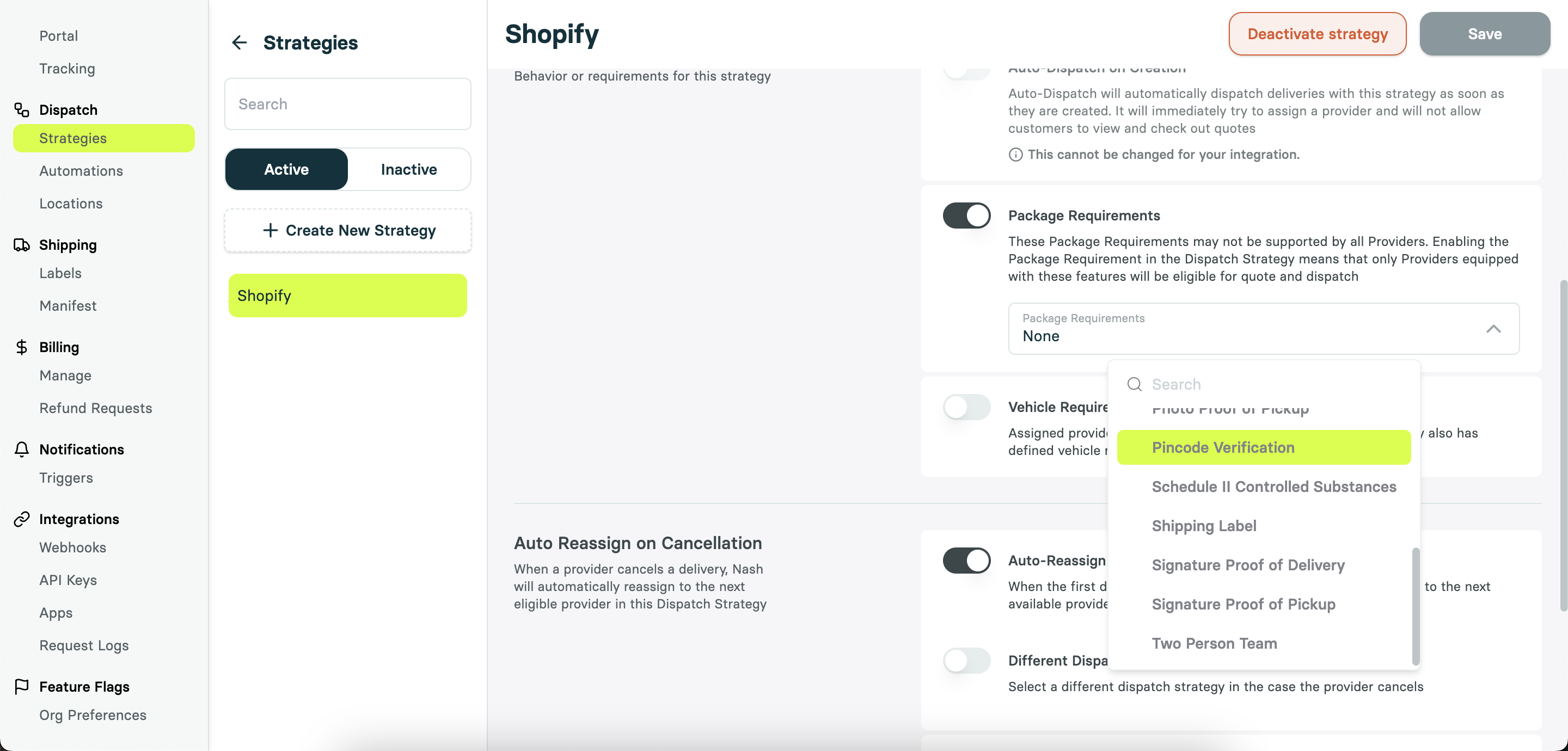
Task: Click the back arrow next to Strategies
Action: 240,42
